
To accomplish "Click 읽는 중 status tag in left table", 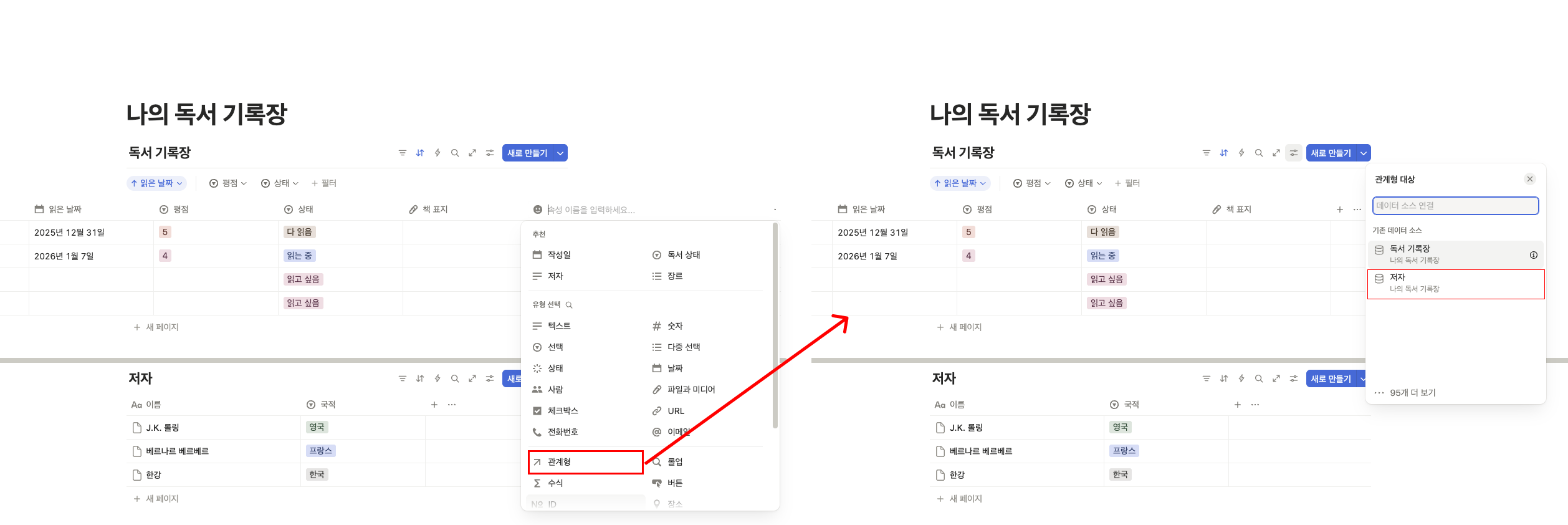I will [x=300, y=256].
